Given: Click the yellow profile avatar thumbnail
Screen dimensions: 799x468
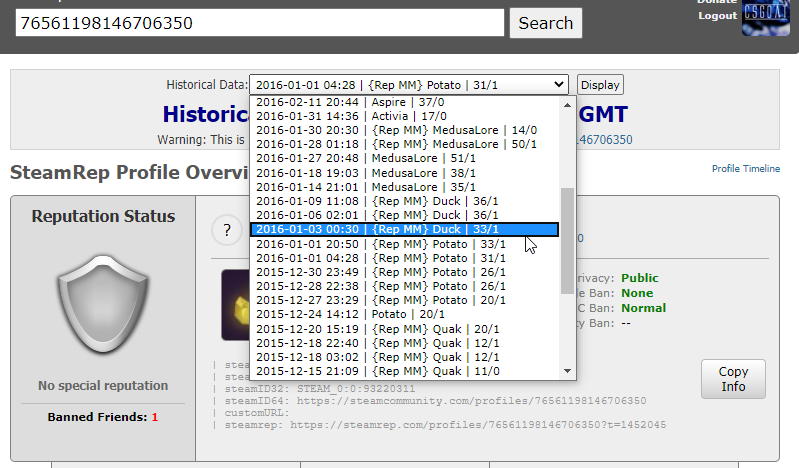Looking at the screenshot, I should [235, 305].
